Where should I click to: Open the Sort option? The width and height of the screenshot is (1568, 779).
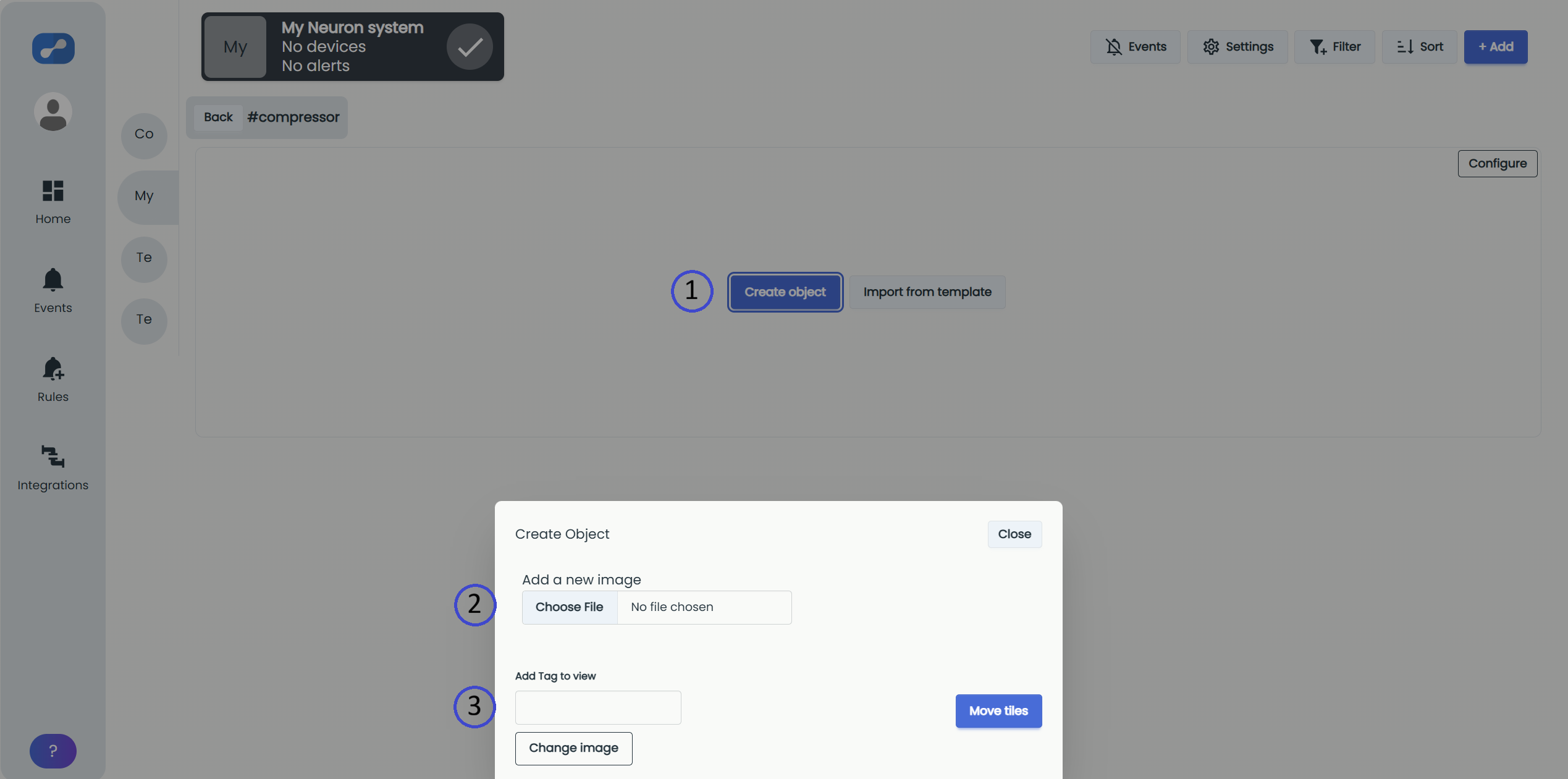click(x=1419, y=47)
